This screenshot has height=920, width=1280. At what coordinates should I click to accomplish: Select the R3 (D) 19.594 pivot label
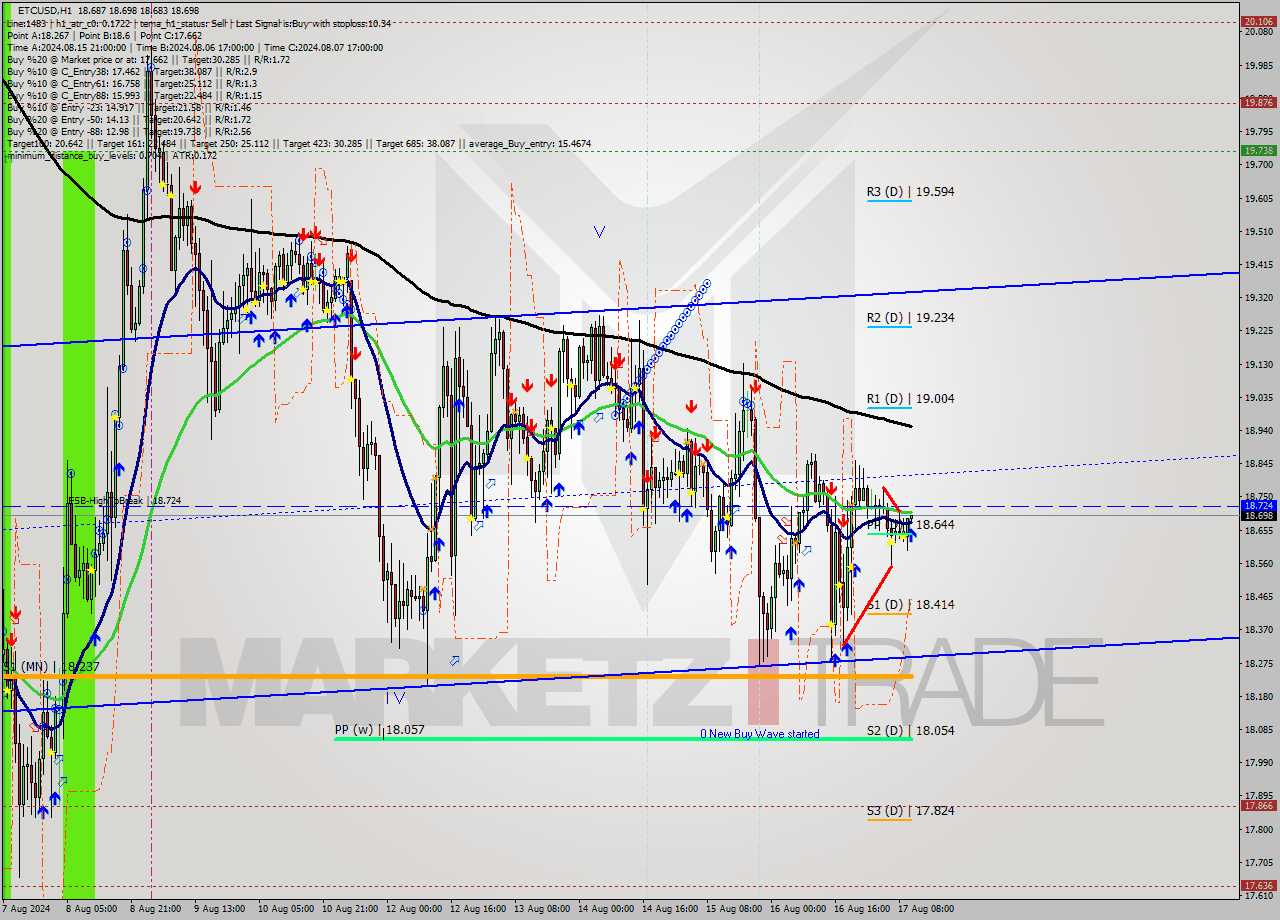[910, 191]
